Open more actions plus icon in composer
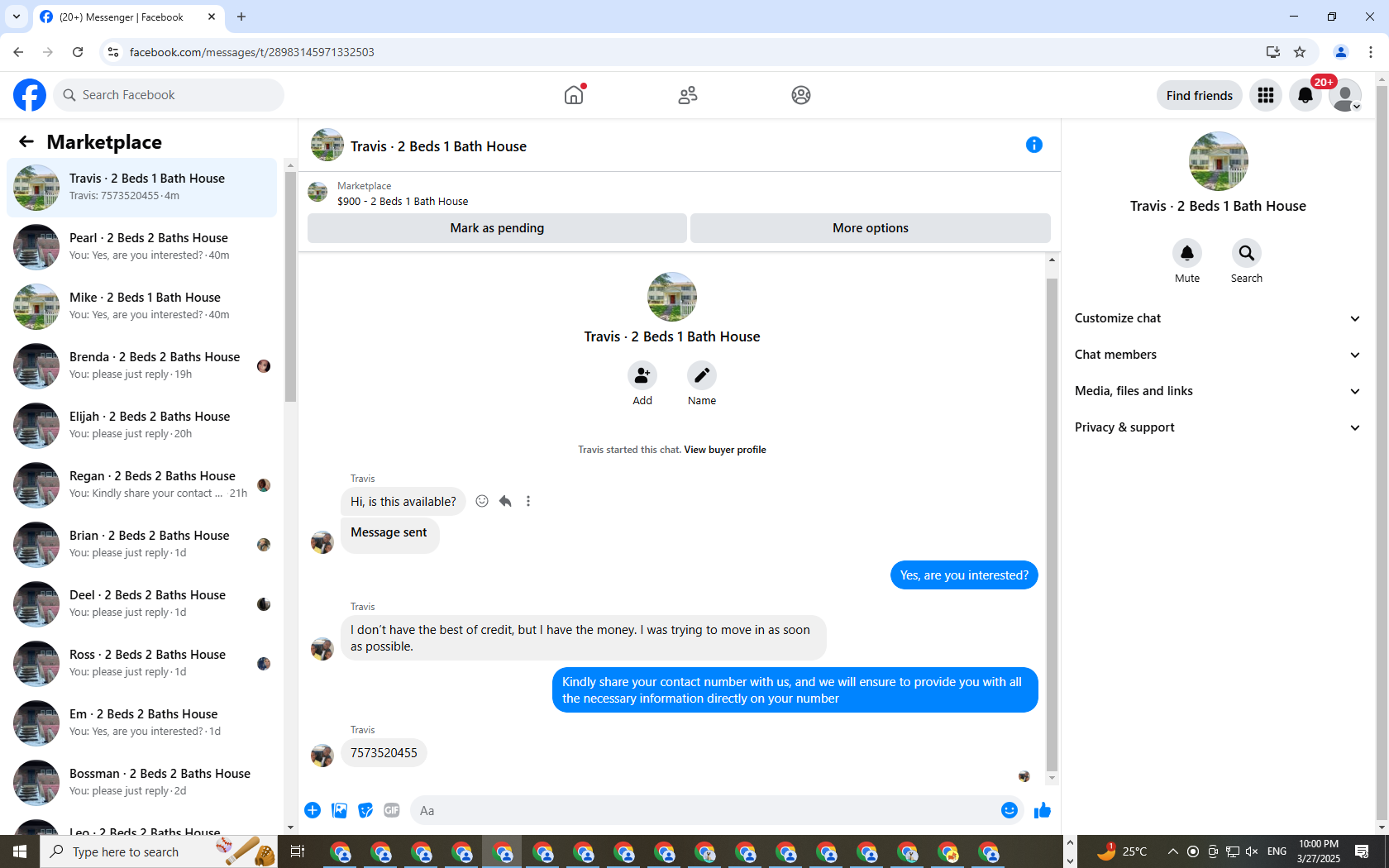The image size is (1389, 868). 313,810
